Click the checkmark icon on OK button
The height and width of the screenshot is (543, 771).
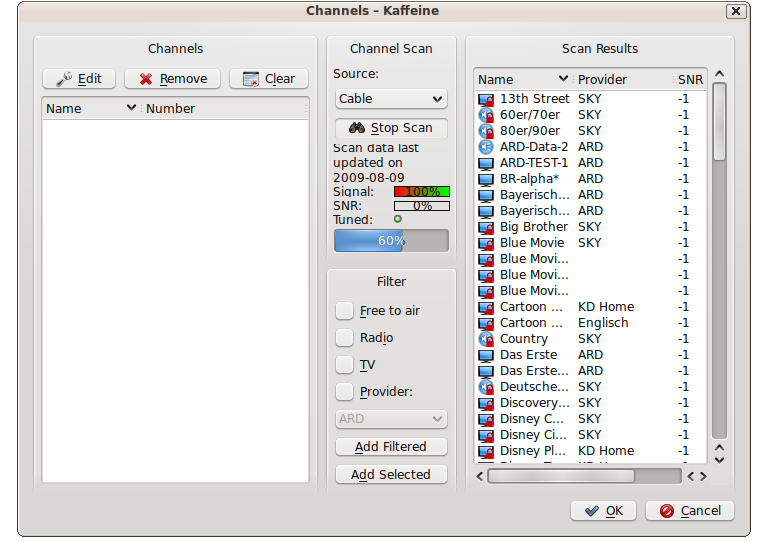click(592, 511)
